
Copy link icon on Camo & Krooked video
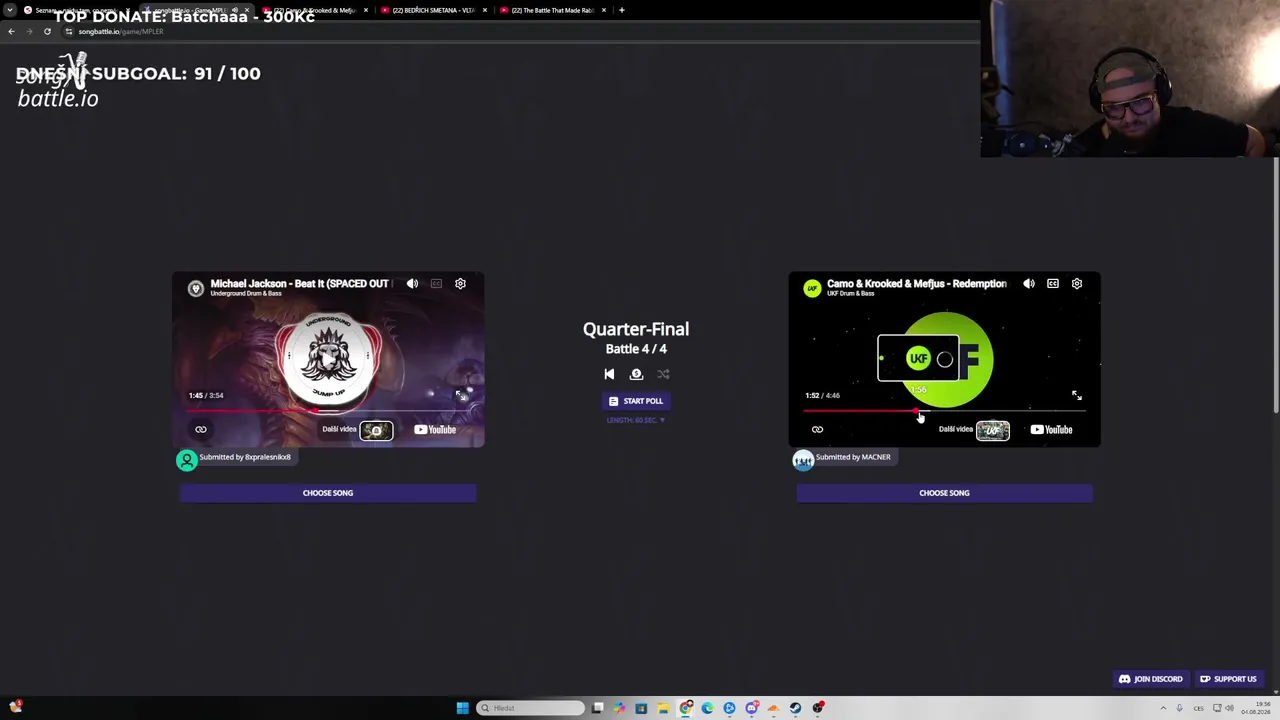817,430
